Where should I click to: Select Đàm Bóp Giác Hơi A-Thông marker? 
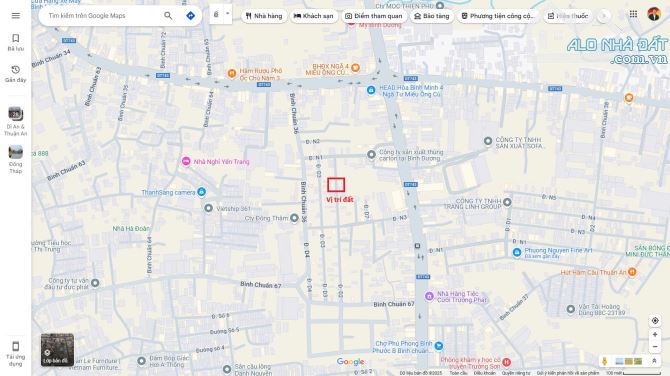click(141, 361)
